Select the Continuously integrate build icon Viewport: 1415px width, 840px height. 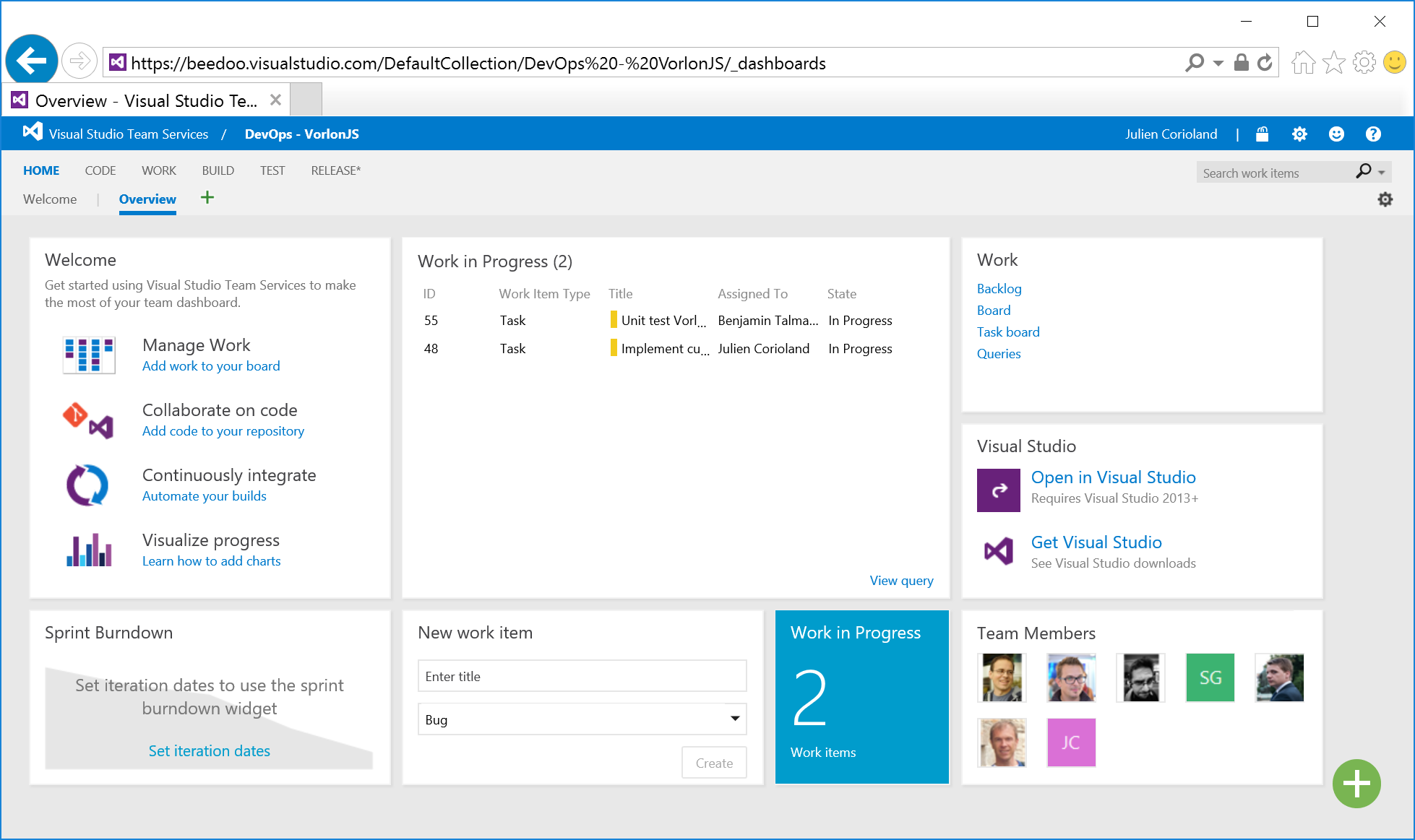click(x=87, y=485)
